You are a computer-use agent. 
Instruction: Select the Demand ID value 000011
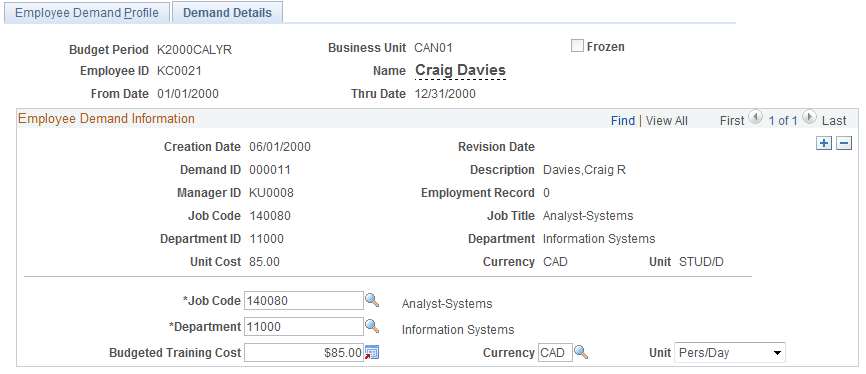[270, 170]
